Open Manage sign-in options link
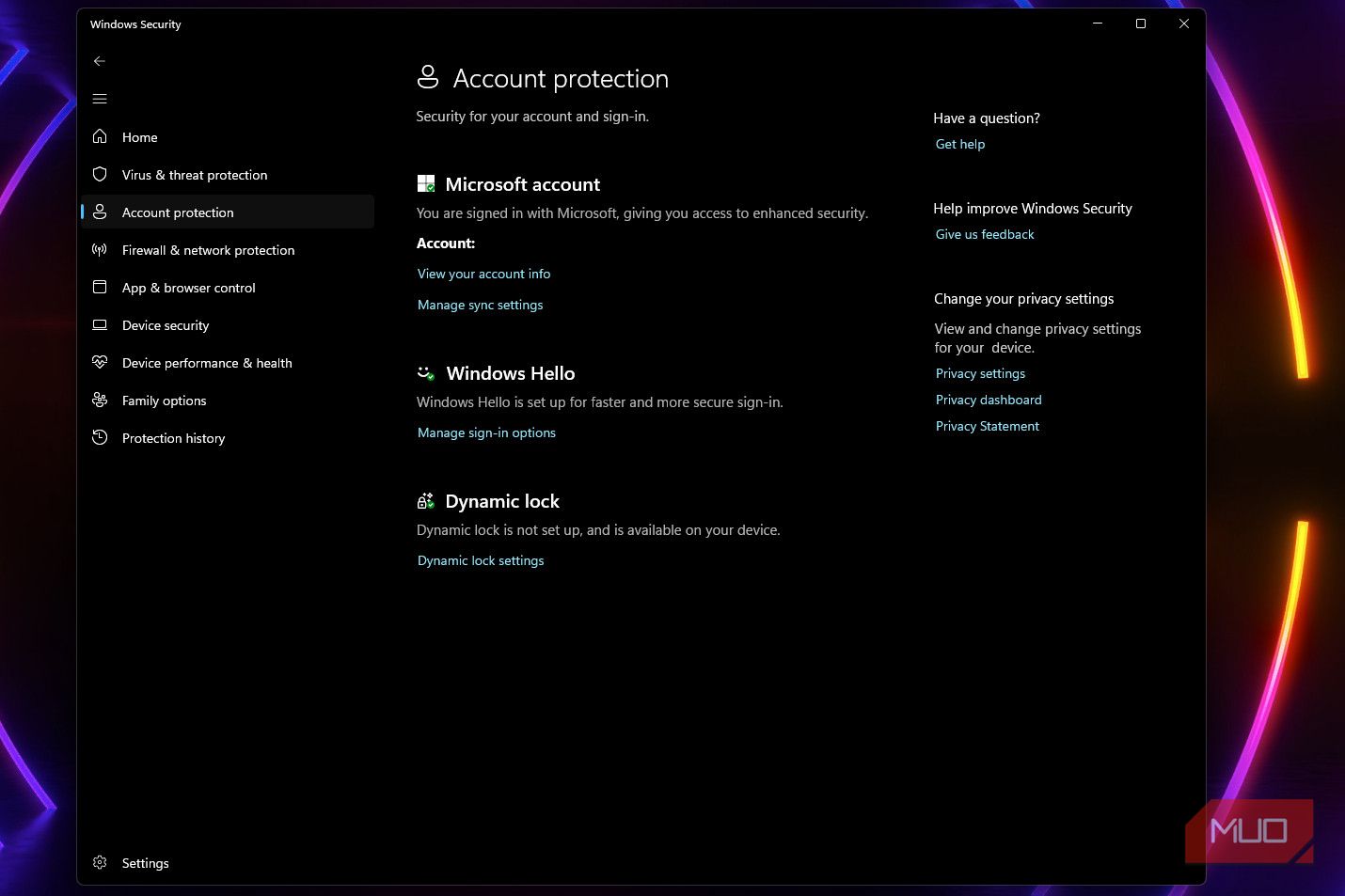 [x=487, y=432]
